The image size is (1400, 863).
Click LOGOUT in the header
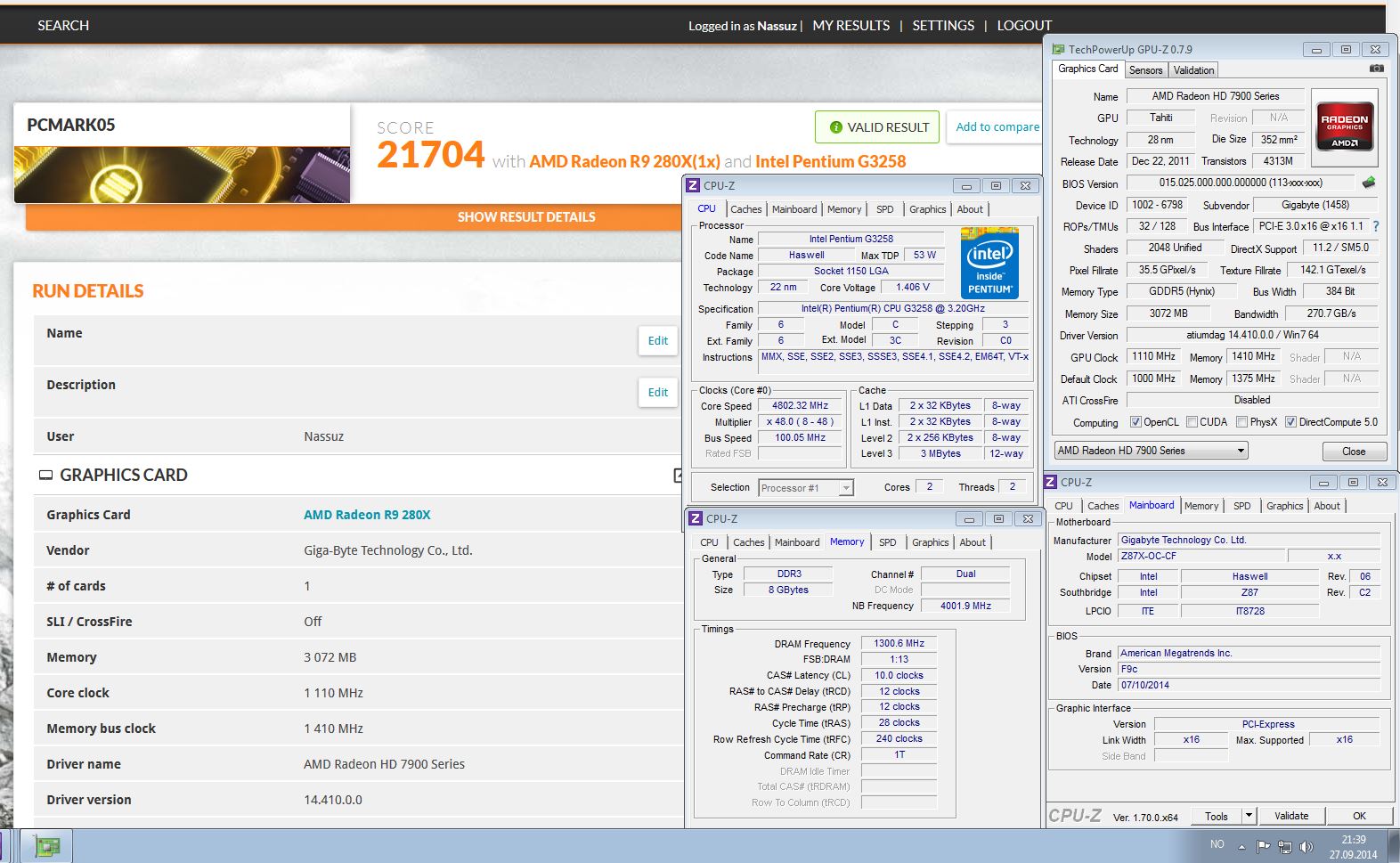click(x=1024, y=25)
